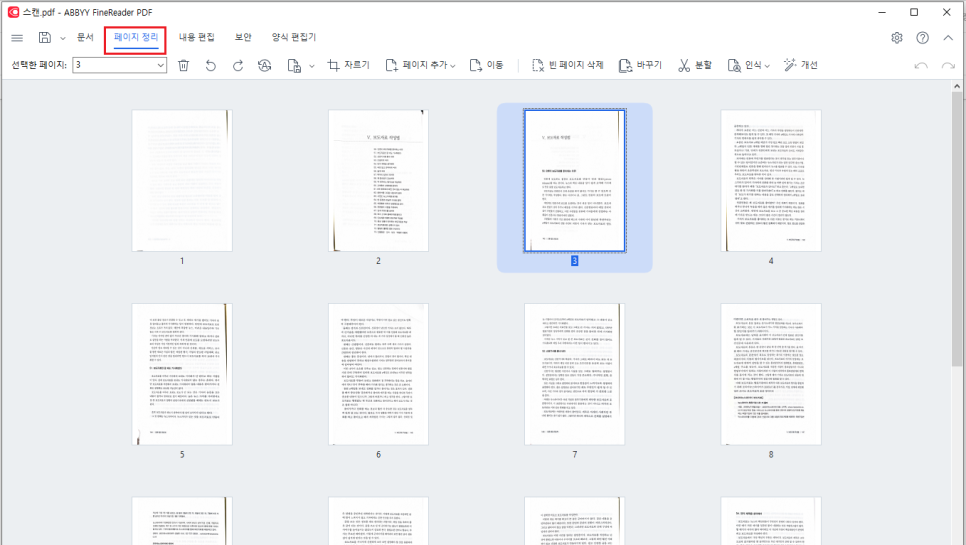Click 빈 페이지 삭제 button
Image resolution: width=966 pixels, height=545 pixels.
tap(567, 65)
